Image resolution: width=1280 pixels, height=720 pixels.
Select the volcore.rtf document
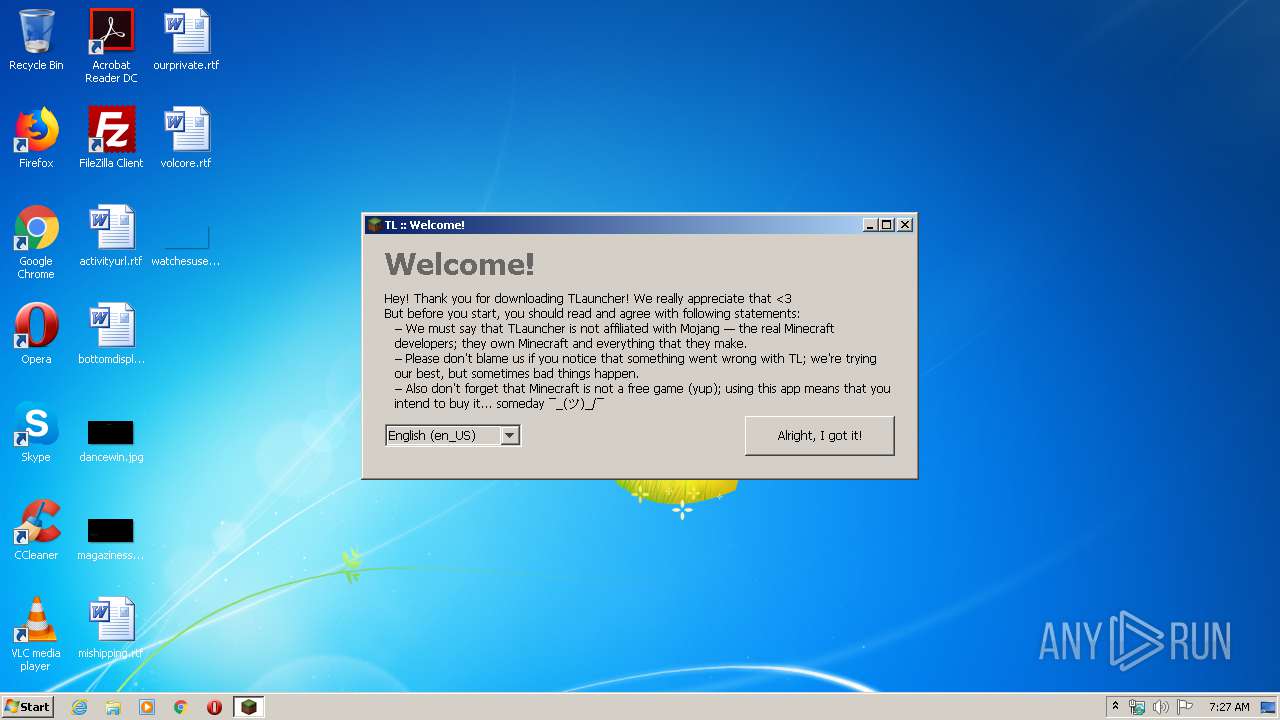[186, 138]
